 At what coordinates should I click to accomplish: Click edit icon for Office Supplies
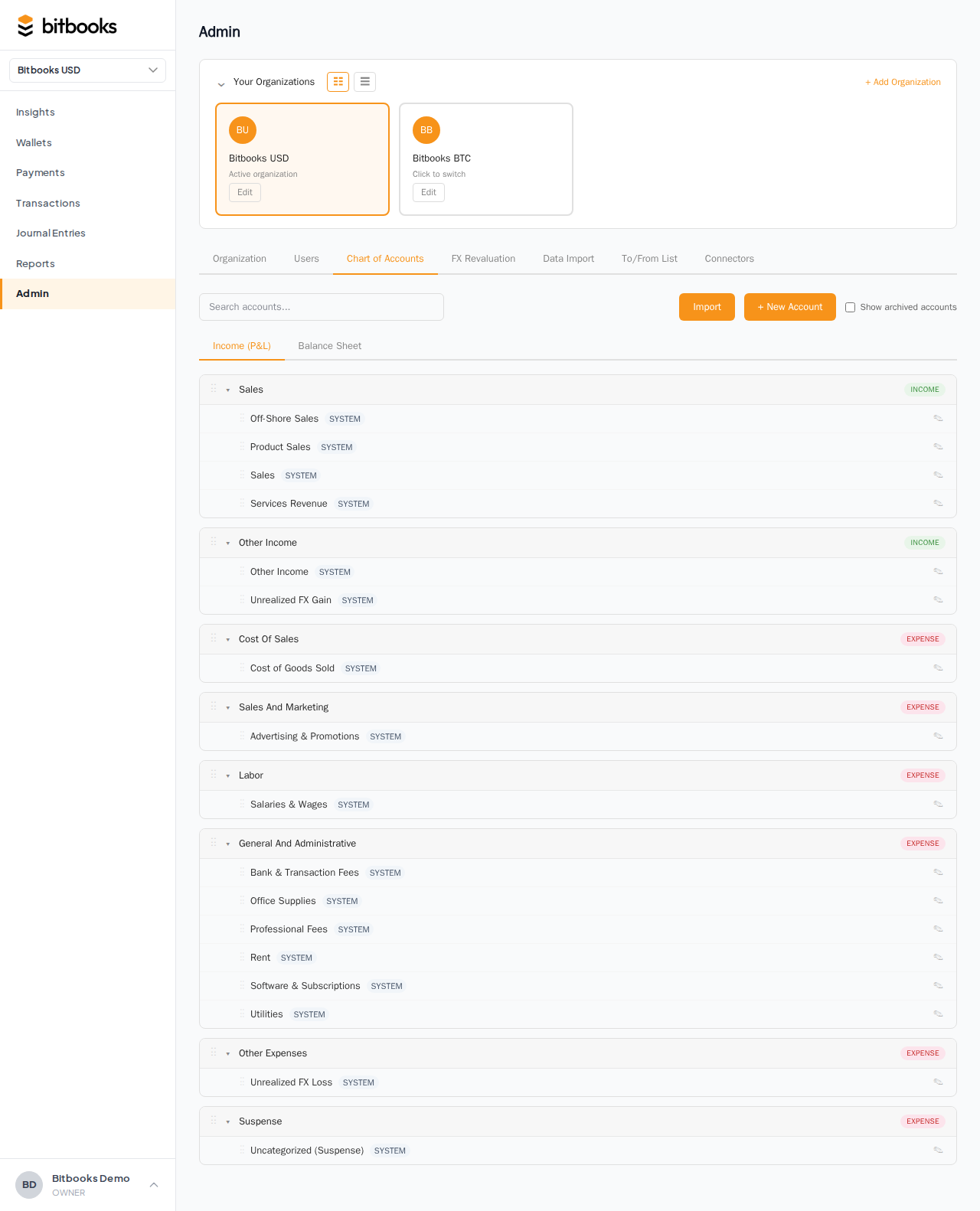click(x=938, y=900)
